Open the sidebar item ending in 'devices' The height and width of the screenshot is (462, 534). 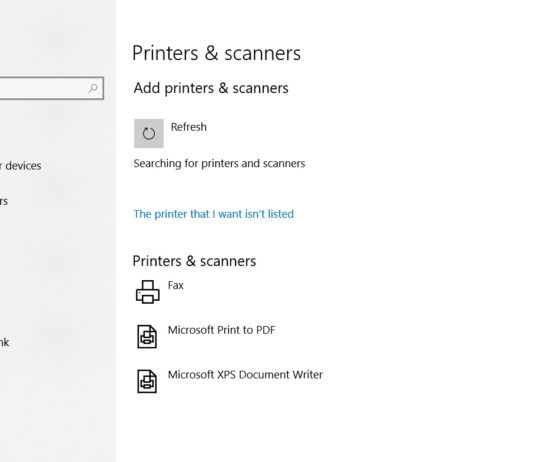pyautogui.click(x=20, y=166)
